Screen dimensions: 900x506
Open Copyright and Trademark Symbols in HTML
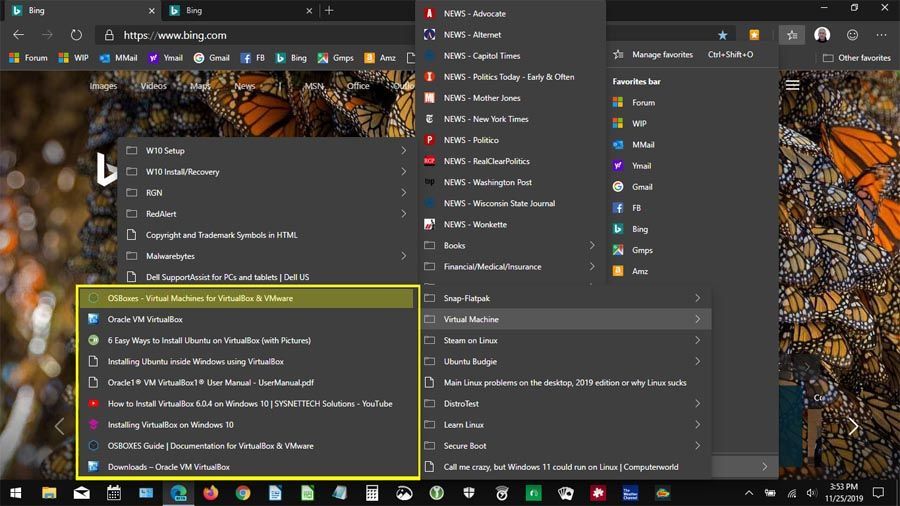coord(266,235)
